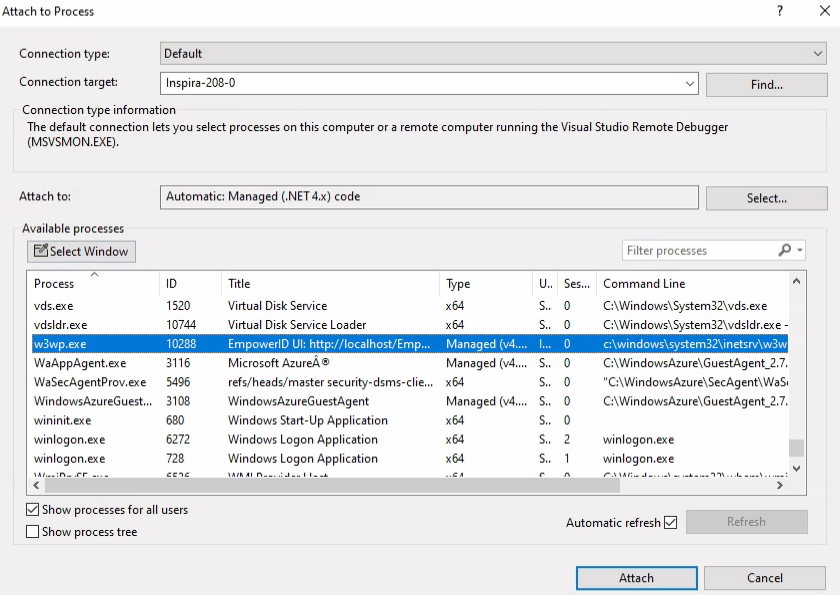Viewport: 840px width, 595px height.
Task: Click the Attach to field showing Managed code
Action: click(x=429, y=197)
